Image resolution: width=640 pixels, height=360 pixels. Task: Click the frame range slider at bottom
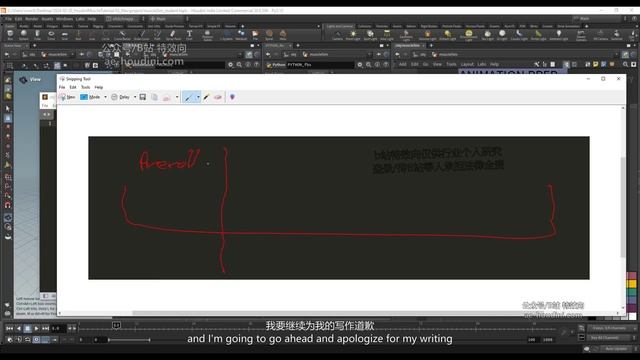pyautogui.click(x=129, y=340)
